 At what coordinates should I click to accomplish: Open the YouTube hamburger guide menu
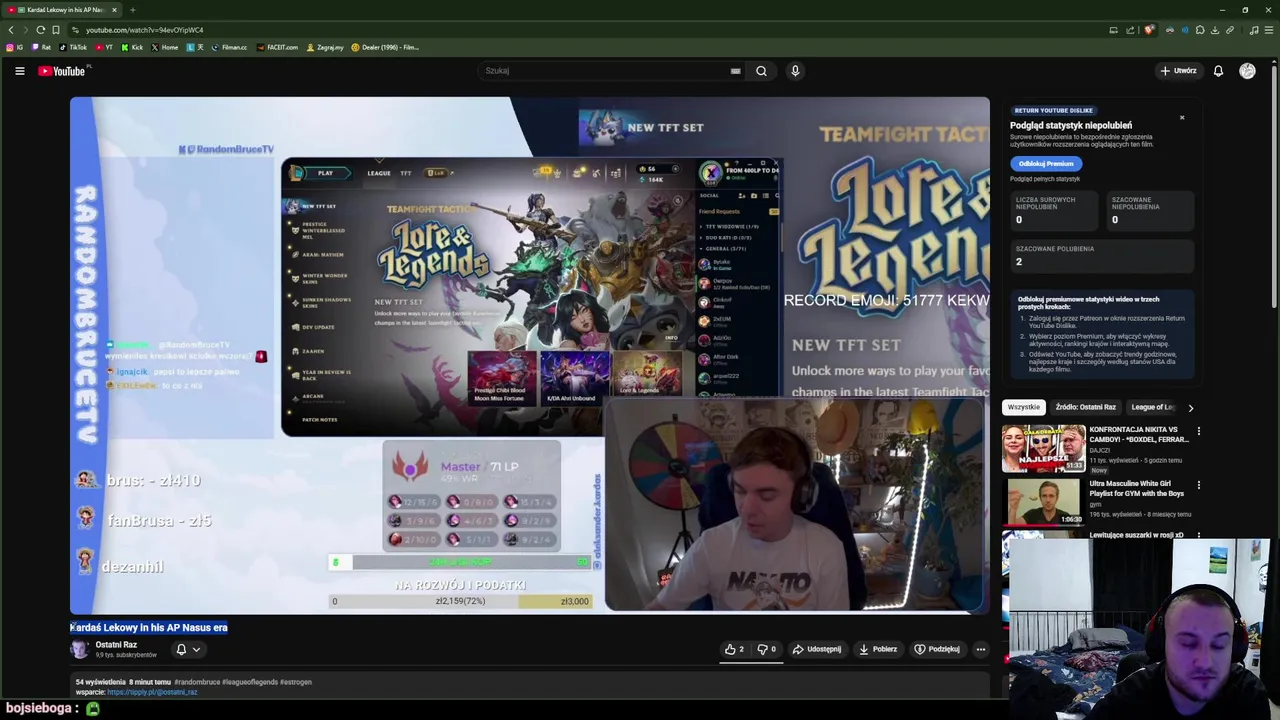click(x=19, y=71)
